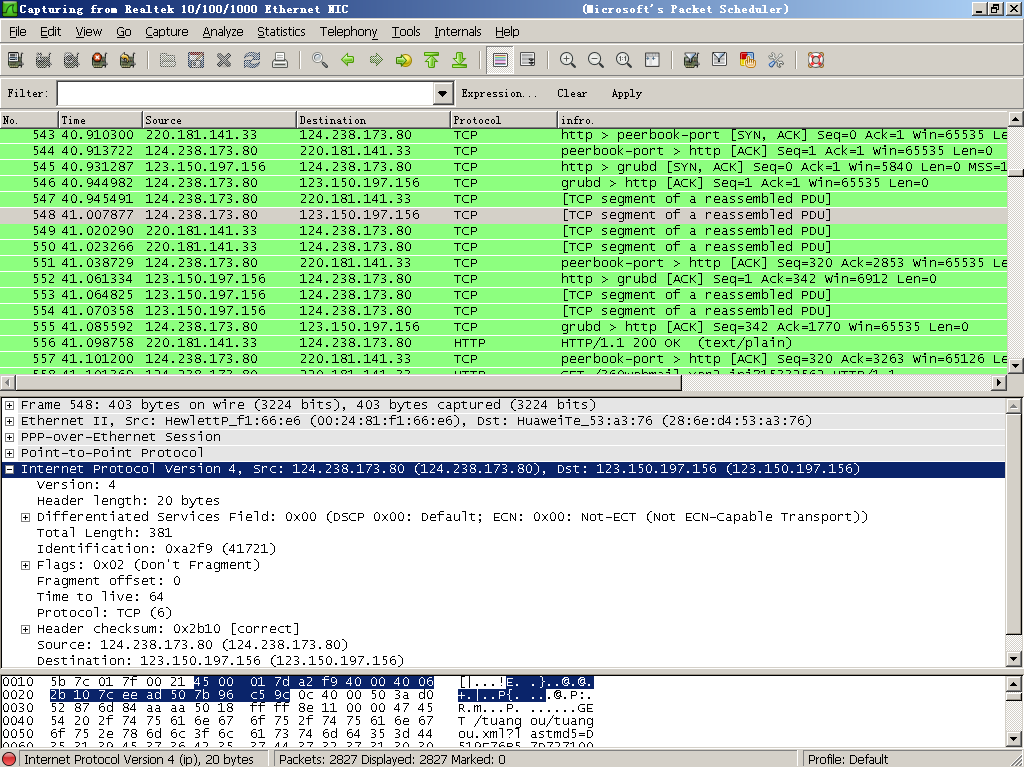Go to specific packet icon
This screenshot has width=1024, height=768.
(x=404, y=60)
